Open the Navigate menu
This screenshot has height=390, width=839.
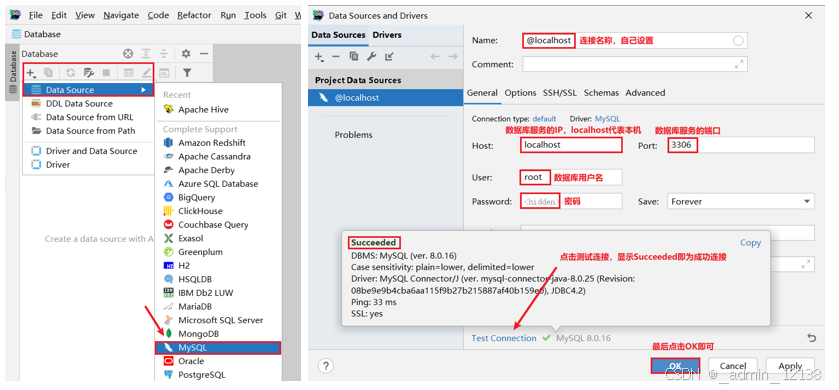tap(121, 15)
